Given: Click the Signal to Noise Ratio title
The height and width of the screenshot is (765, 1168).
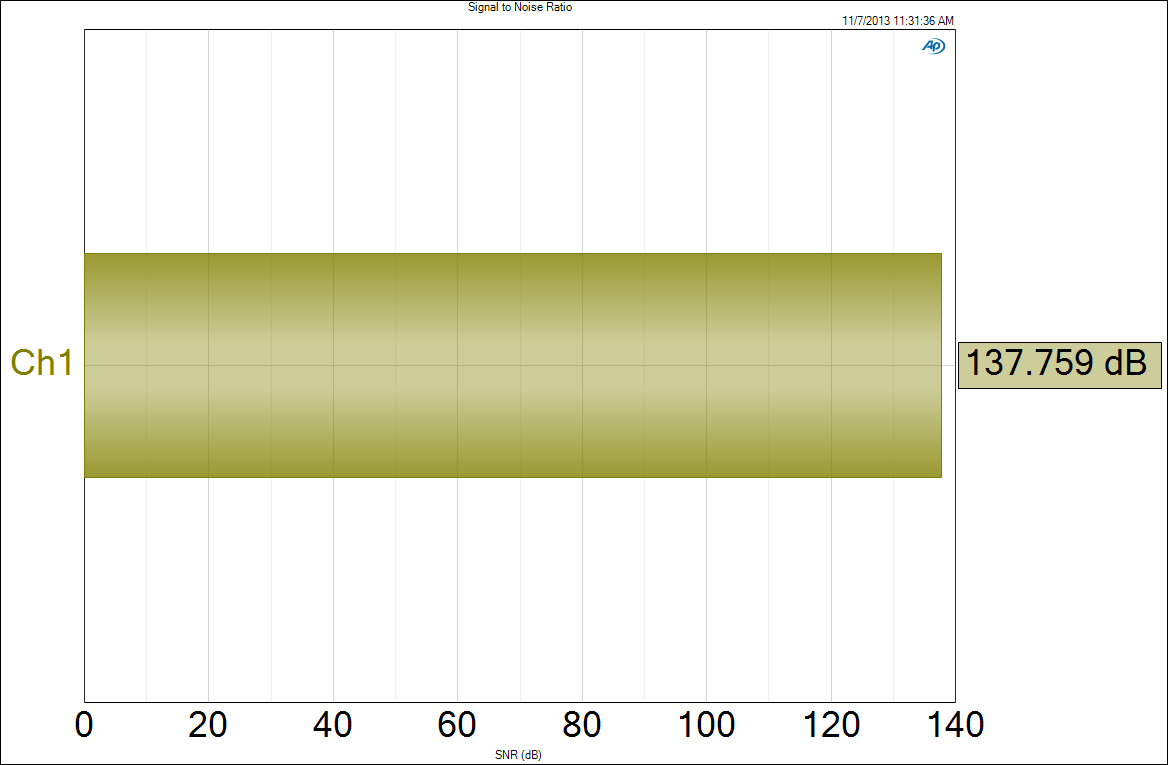Looking at the screenshot, I should click(520, 7).
